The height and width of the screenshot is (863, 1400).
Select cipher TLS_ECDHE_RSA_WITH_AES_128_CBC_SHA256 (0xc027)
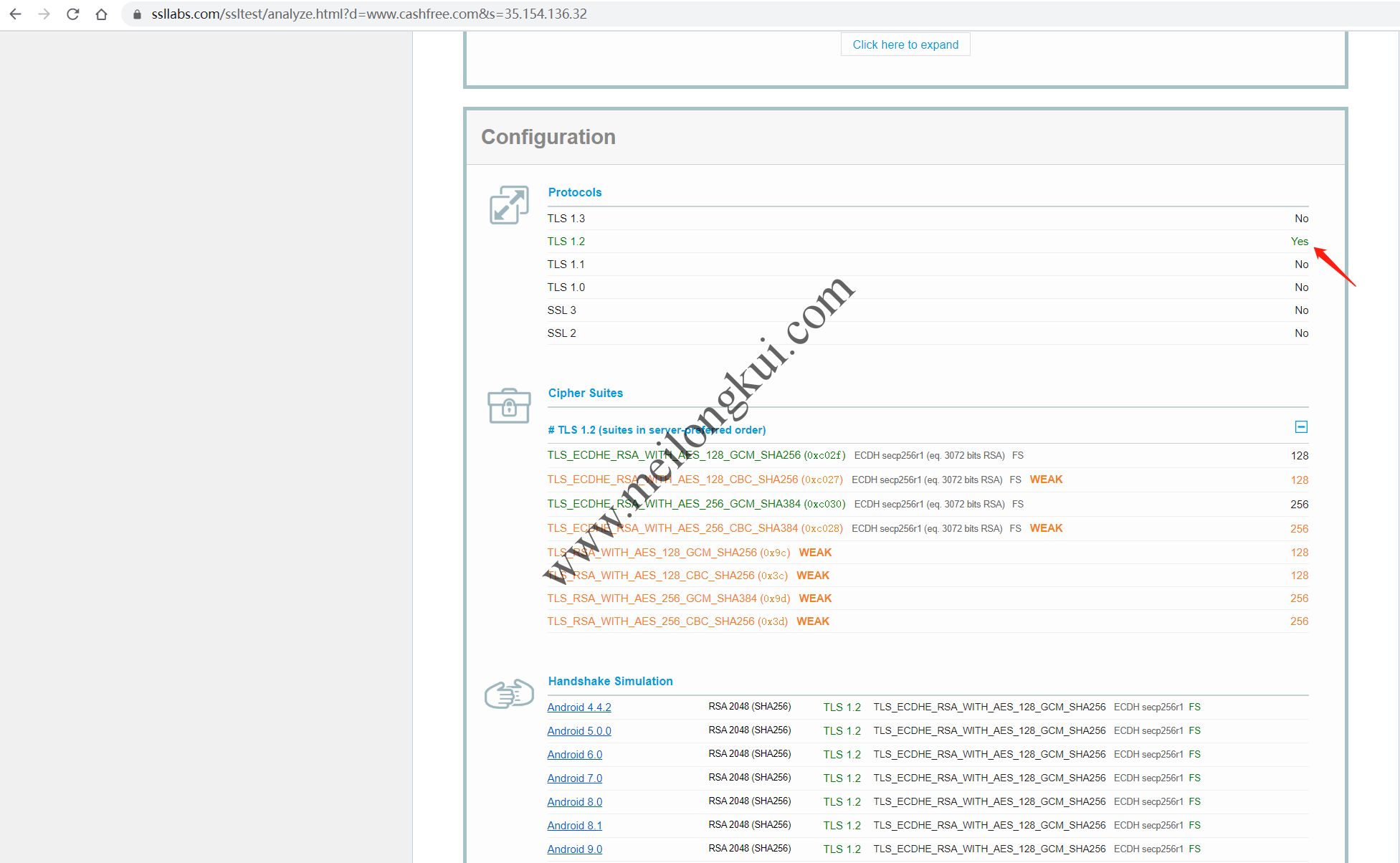[695, 480]
